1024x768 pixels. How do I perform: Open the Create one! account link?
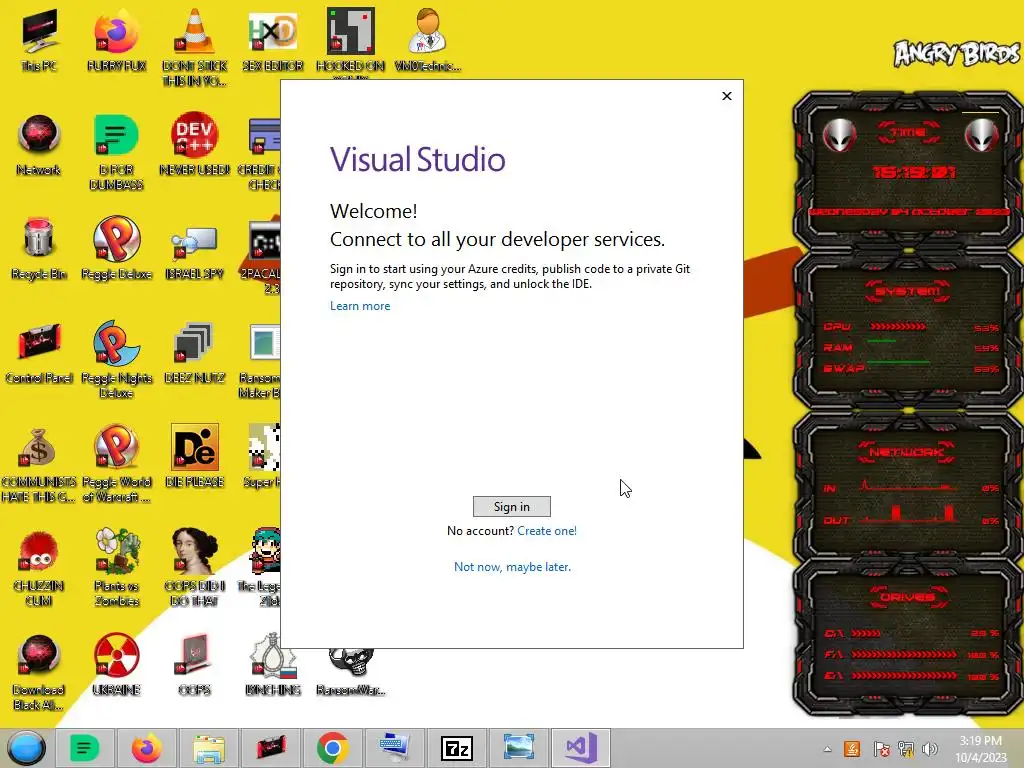(547, 531)
